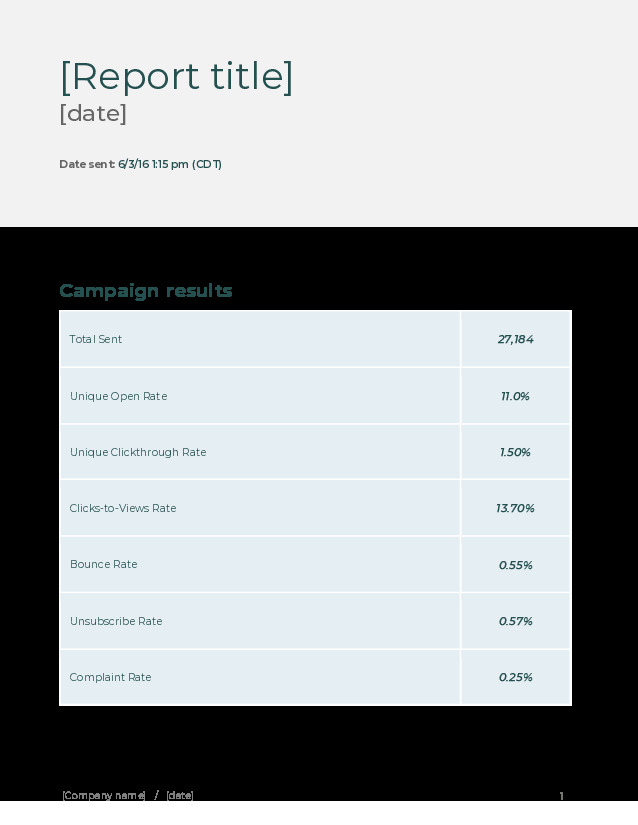The height and width of the screenshot is (825, 638).
Task: Click the [Company name] footer placeholder
Action: [104, 796]
